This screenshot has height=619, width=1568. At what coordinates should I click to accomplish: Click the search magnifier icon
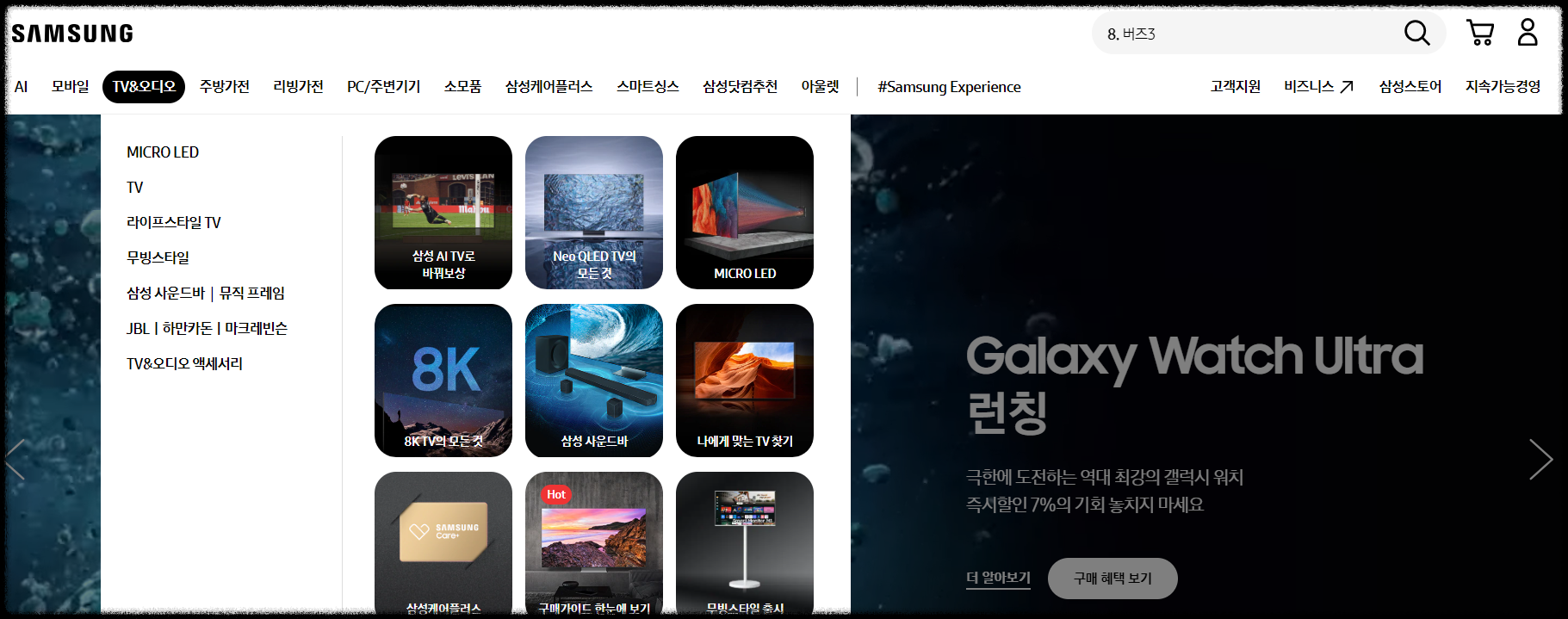(x=1416, y=33)
